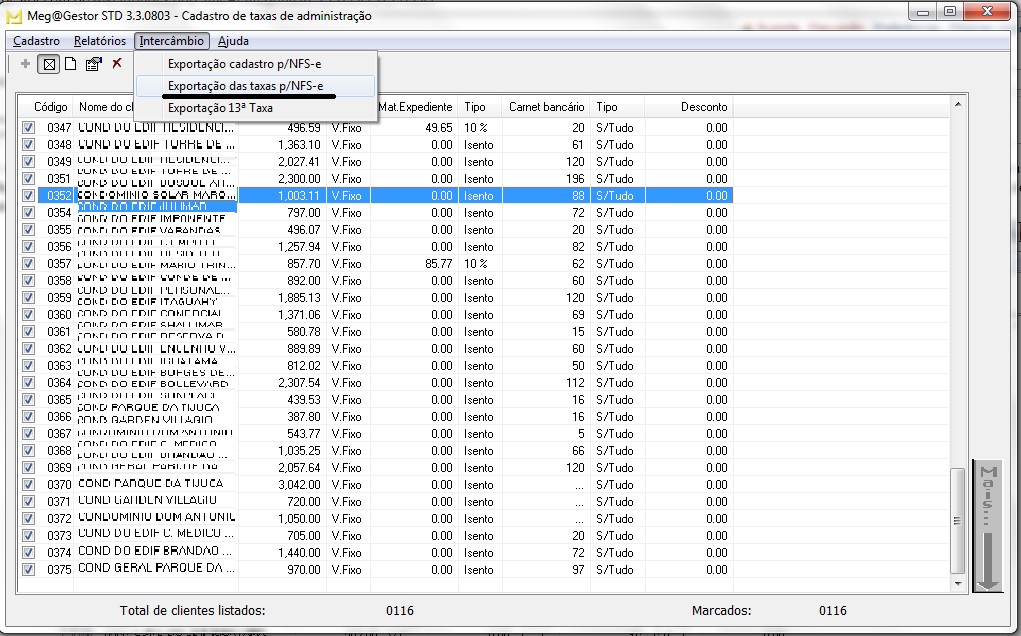Open the properties form toolbar icon
The width and height of the screenshot is (1021, 636).
pyautogui.click(x=93, y=64)
